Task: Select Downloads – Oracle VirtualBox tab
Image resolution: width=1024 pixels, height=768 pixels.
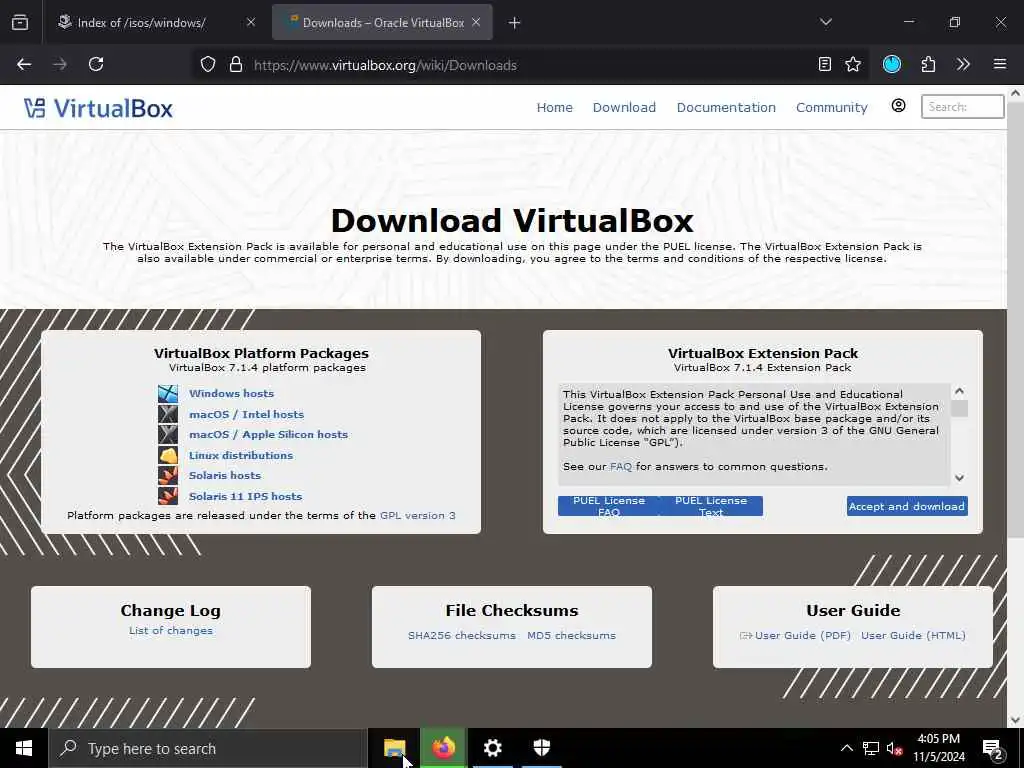Action: [383, 23]
